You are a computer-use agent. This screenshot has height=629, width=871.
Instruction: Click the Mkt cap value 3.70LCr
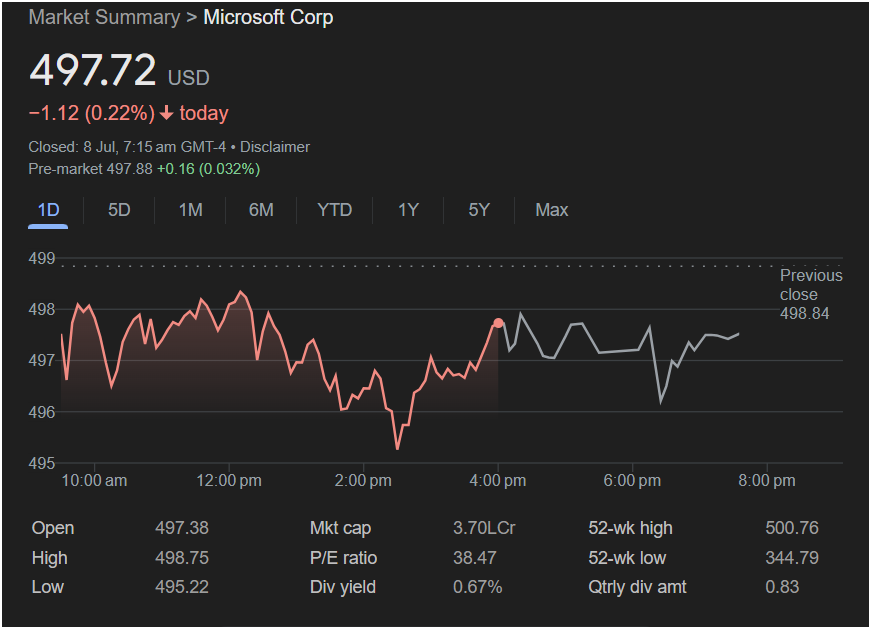click(x=484, y=528)
